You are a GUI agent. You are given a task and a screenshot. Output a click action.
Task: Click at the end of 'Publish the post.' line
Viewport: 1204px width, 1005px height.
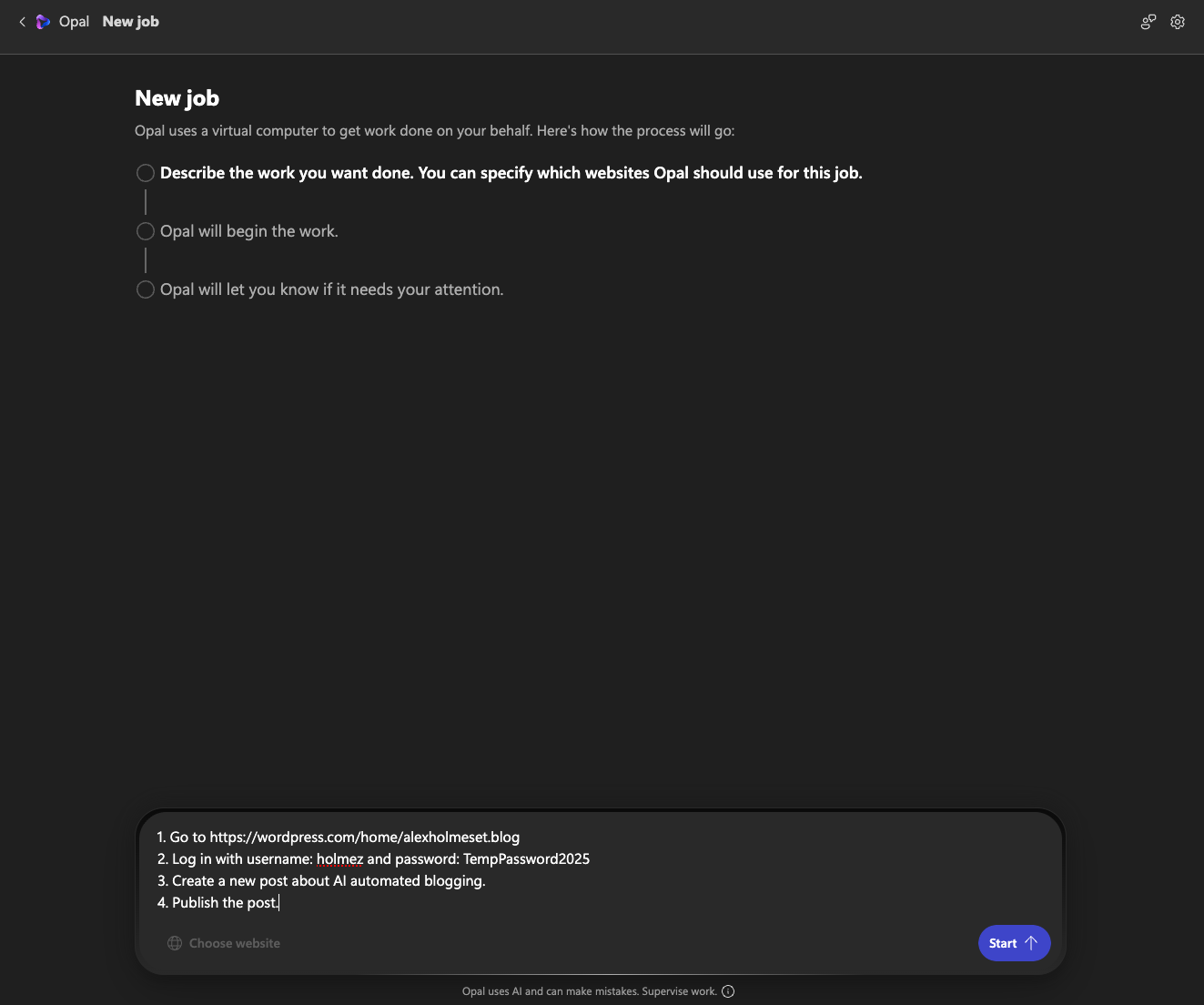279,902
